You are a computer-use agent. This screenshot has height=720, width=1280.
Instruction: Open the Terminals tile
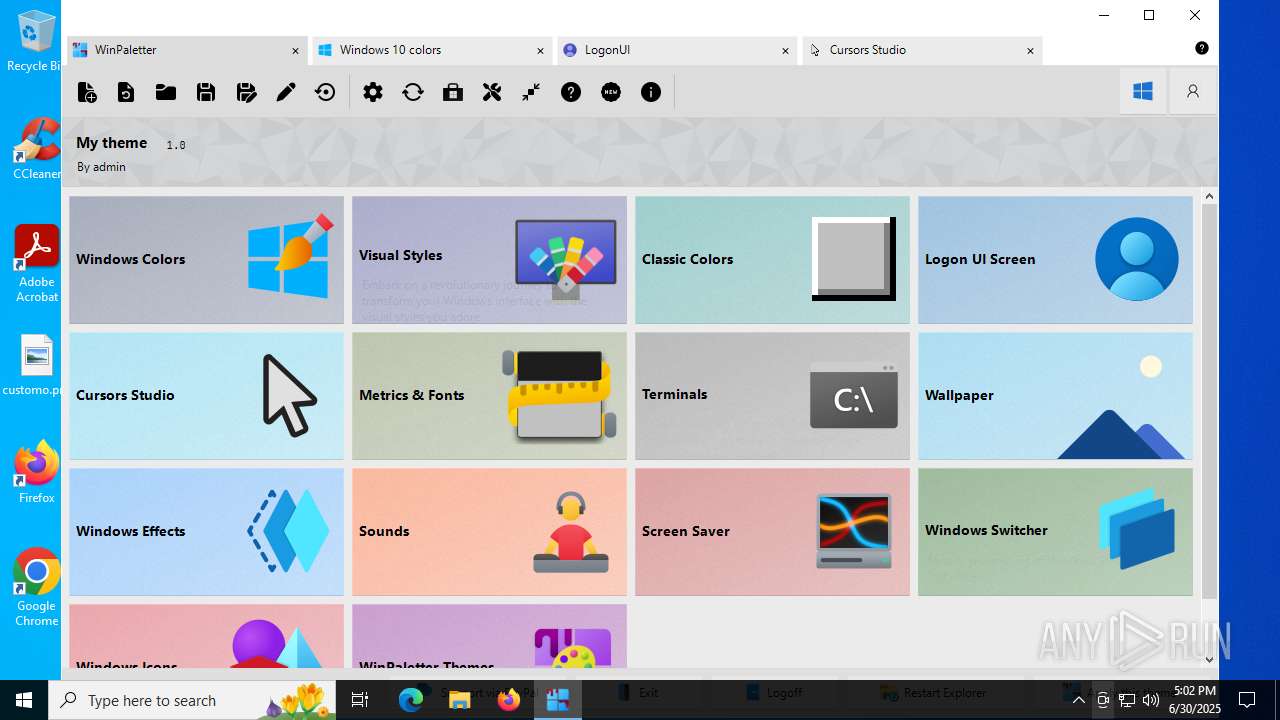point(772,396)
